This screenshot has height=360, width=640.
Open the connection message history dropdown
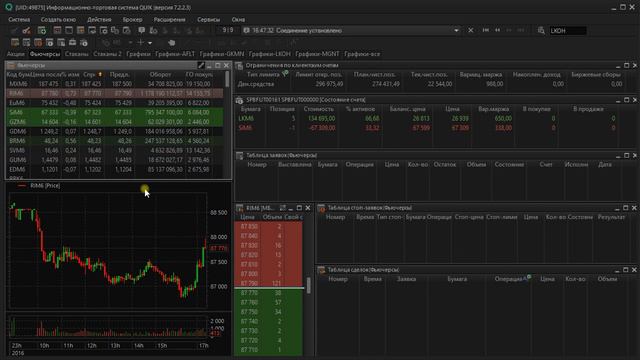tap(456, 31)
